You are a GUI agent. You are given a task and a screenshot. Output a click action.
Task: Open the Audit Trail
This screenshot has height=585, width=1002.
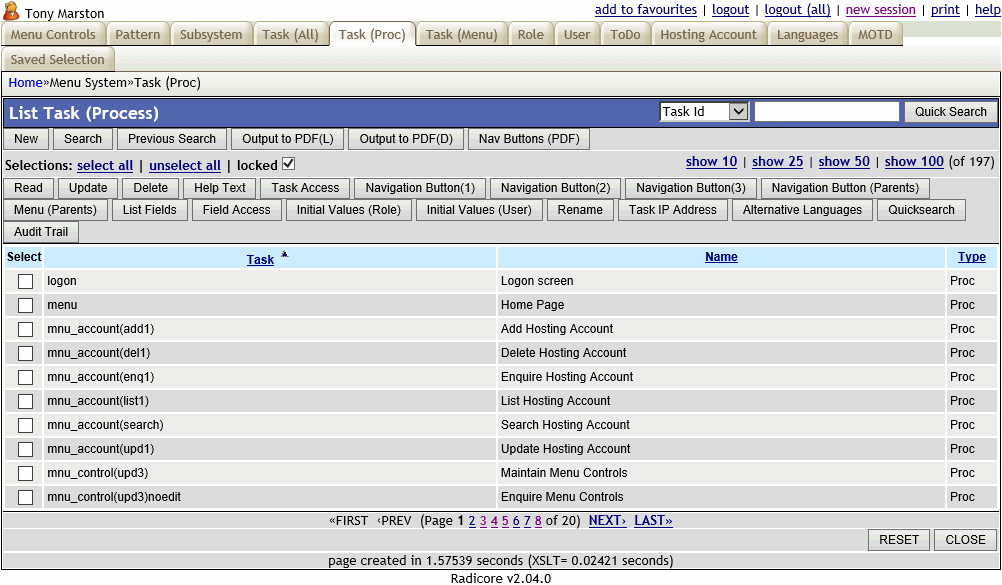point(40,231)
